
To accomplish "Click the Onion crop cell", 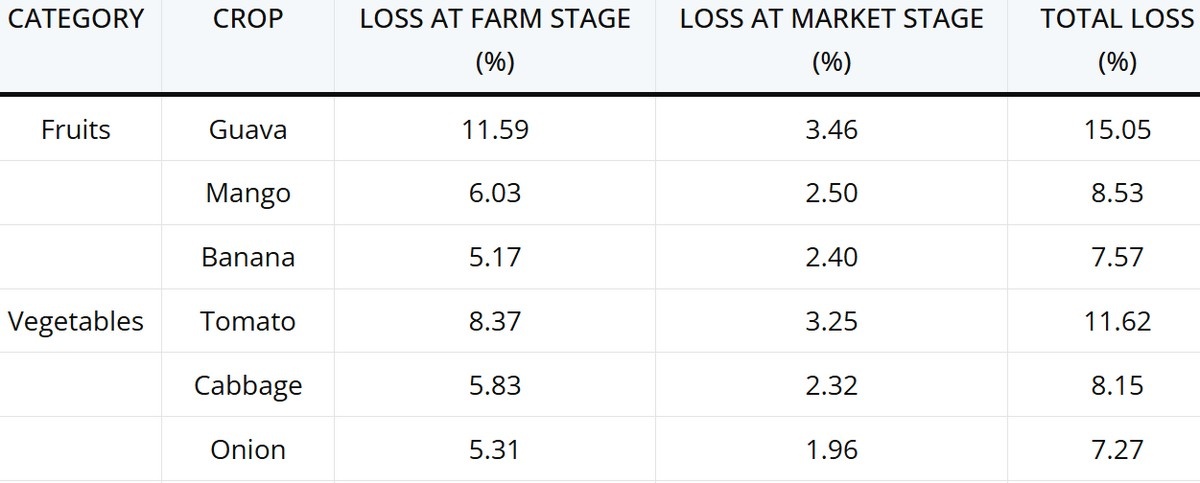I will [248, 450].
